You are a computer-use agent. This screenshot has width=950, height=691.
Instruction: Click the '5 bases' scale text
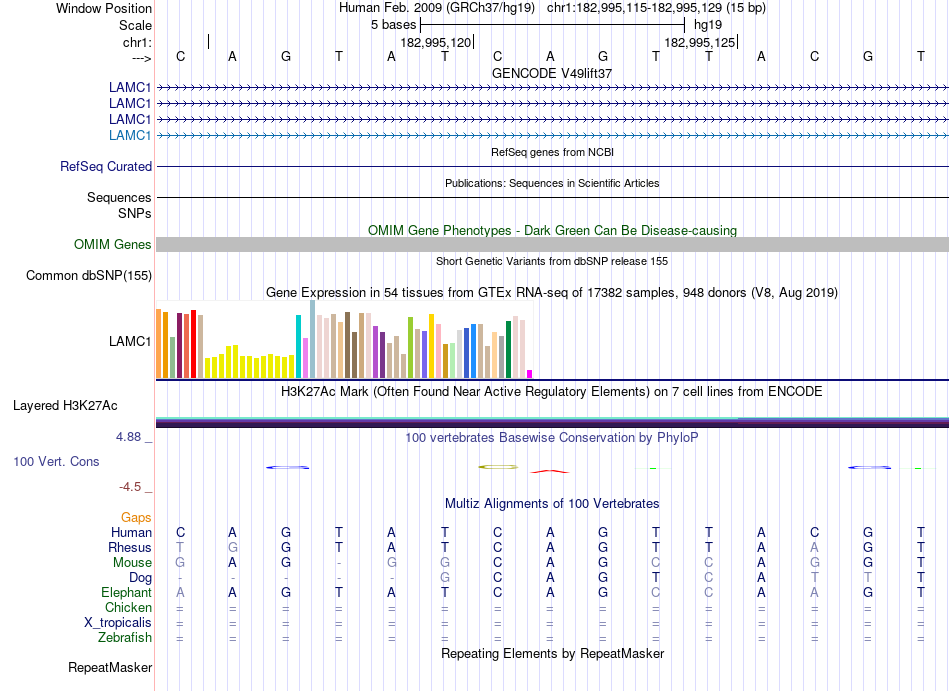click(x=393, y=25)
